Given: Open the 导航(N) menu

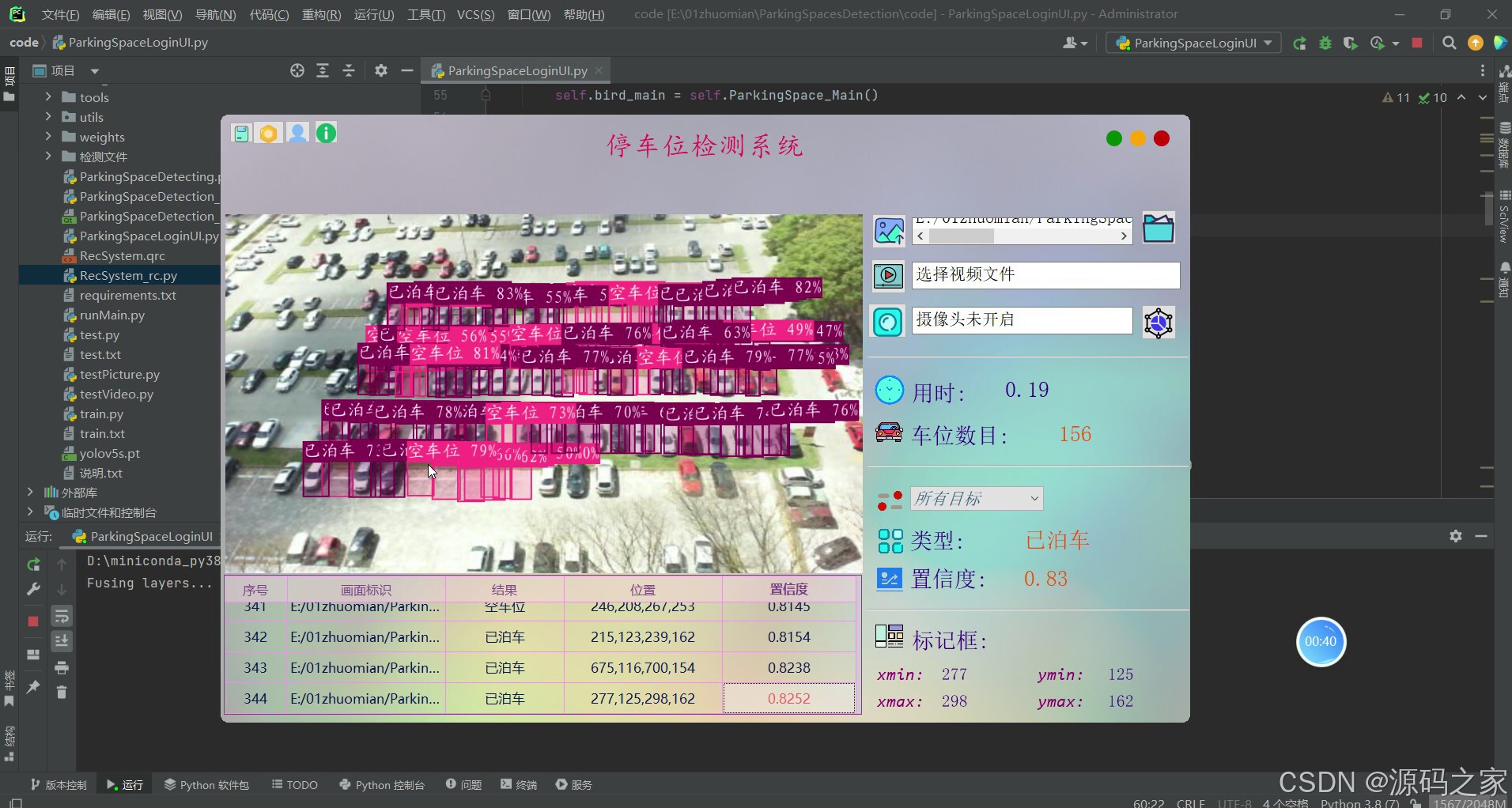Looking at the screenshot, I should pyautogui.click(x=215, y=14).
